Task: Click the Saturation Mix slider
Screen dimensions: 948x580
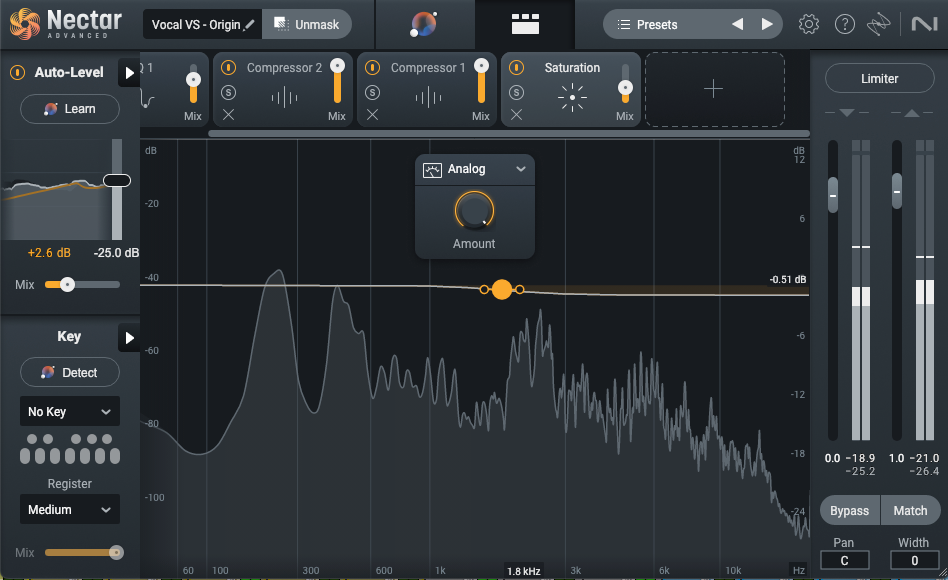Action: (x=625, y=83)
